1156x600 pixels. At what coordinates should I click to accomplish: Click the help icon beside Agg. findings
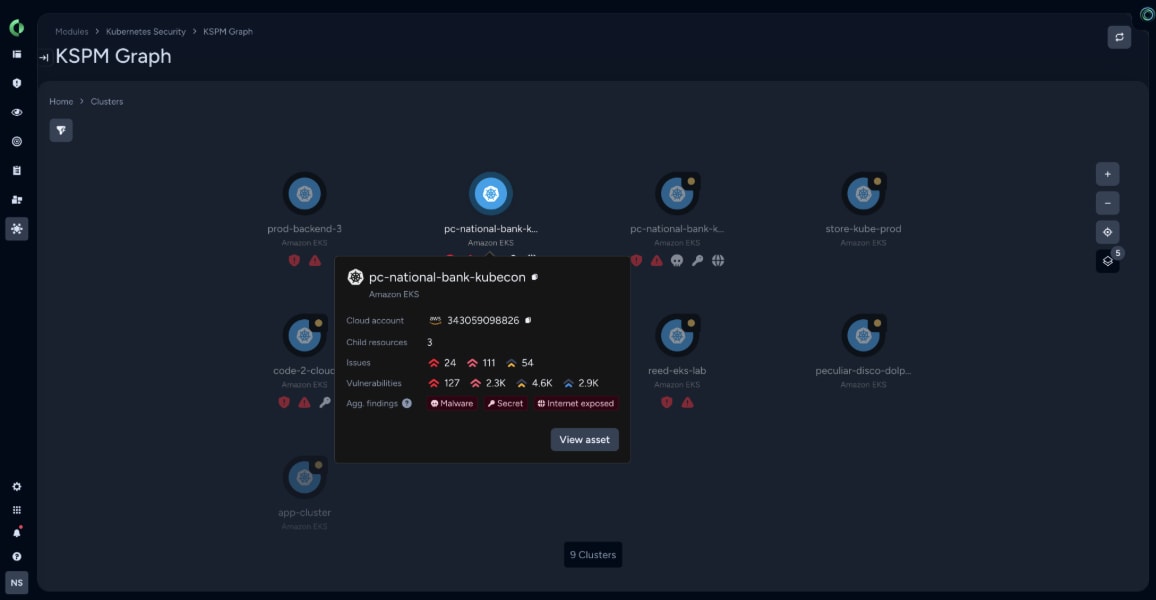(x=406, y=403)
